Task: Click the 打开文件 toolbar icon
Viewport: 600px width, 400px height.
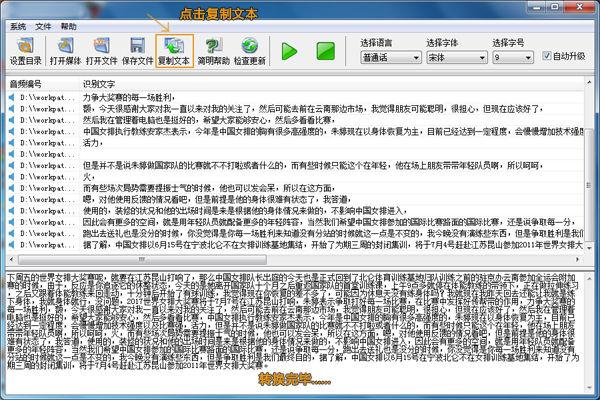Action: (101, 51)
